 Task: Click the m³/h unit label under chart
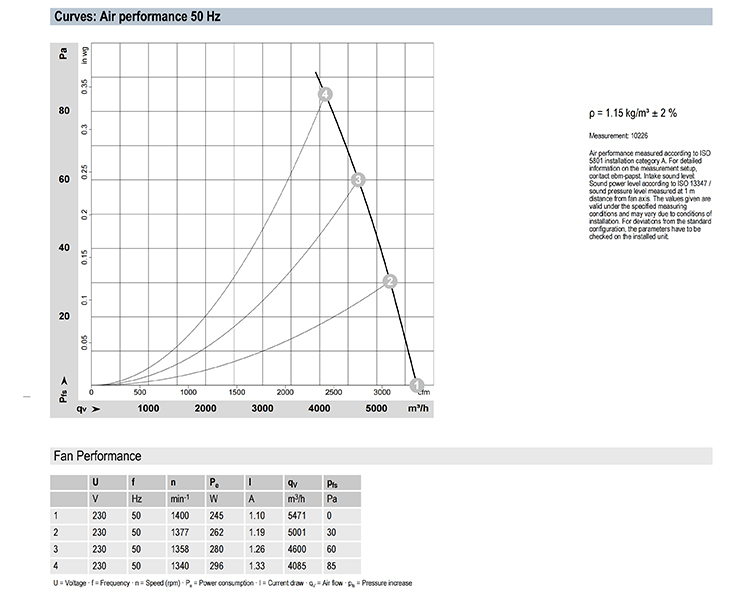tap(419, 409)
